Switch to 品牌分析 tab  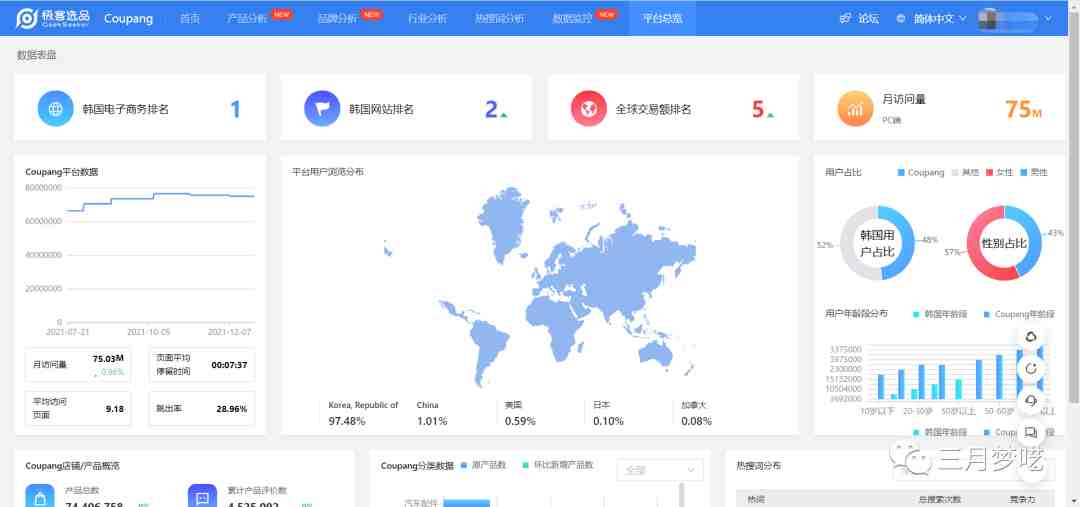(x=338, y=19)
